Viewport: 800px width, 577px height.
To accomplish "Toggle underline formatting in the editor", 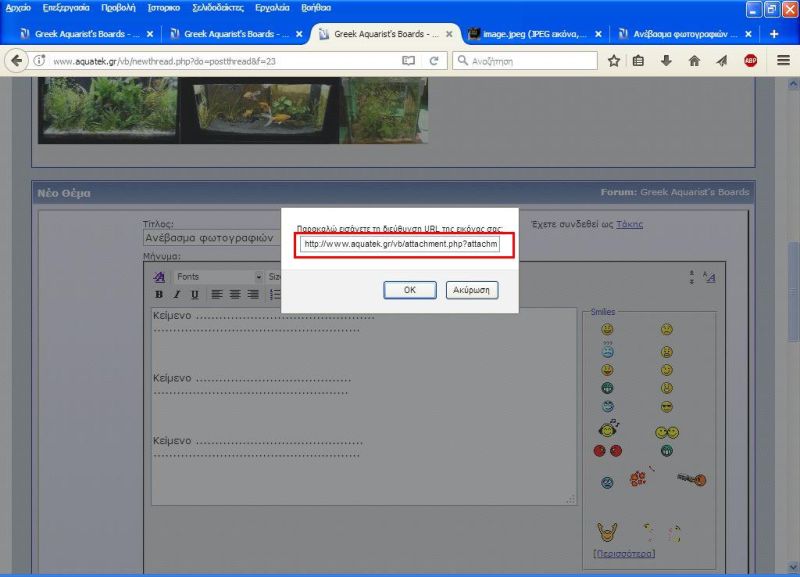I will pyautogui.click(x=194, y=295).
